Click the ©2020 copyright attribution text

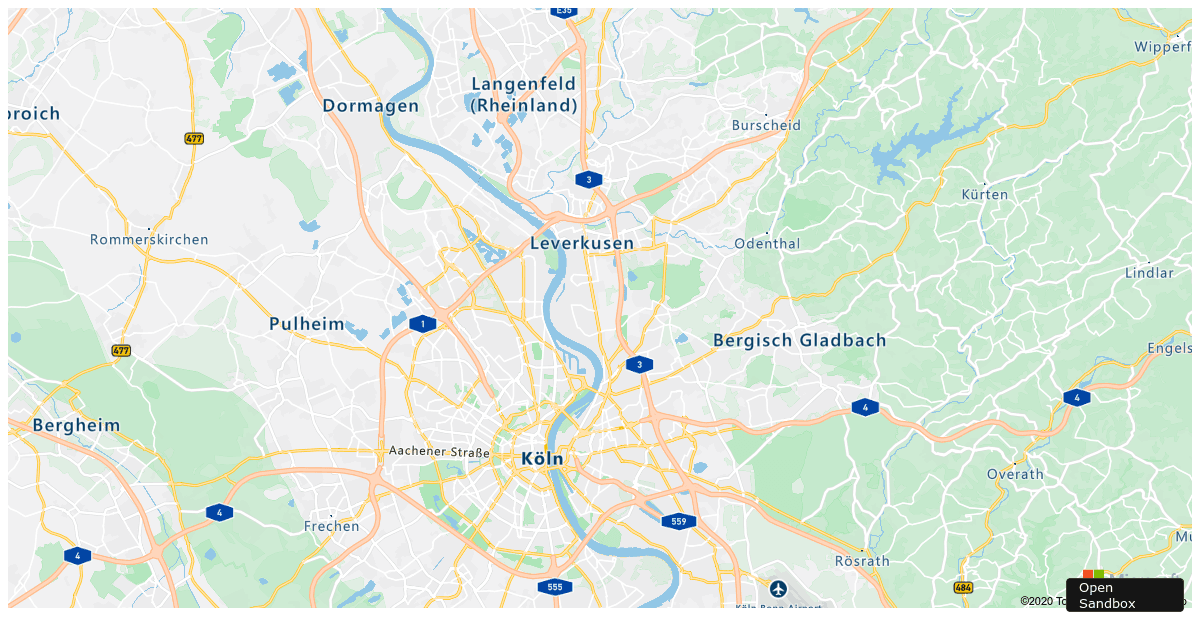point(1043,601)
